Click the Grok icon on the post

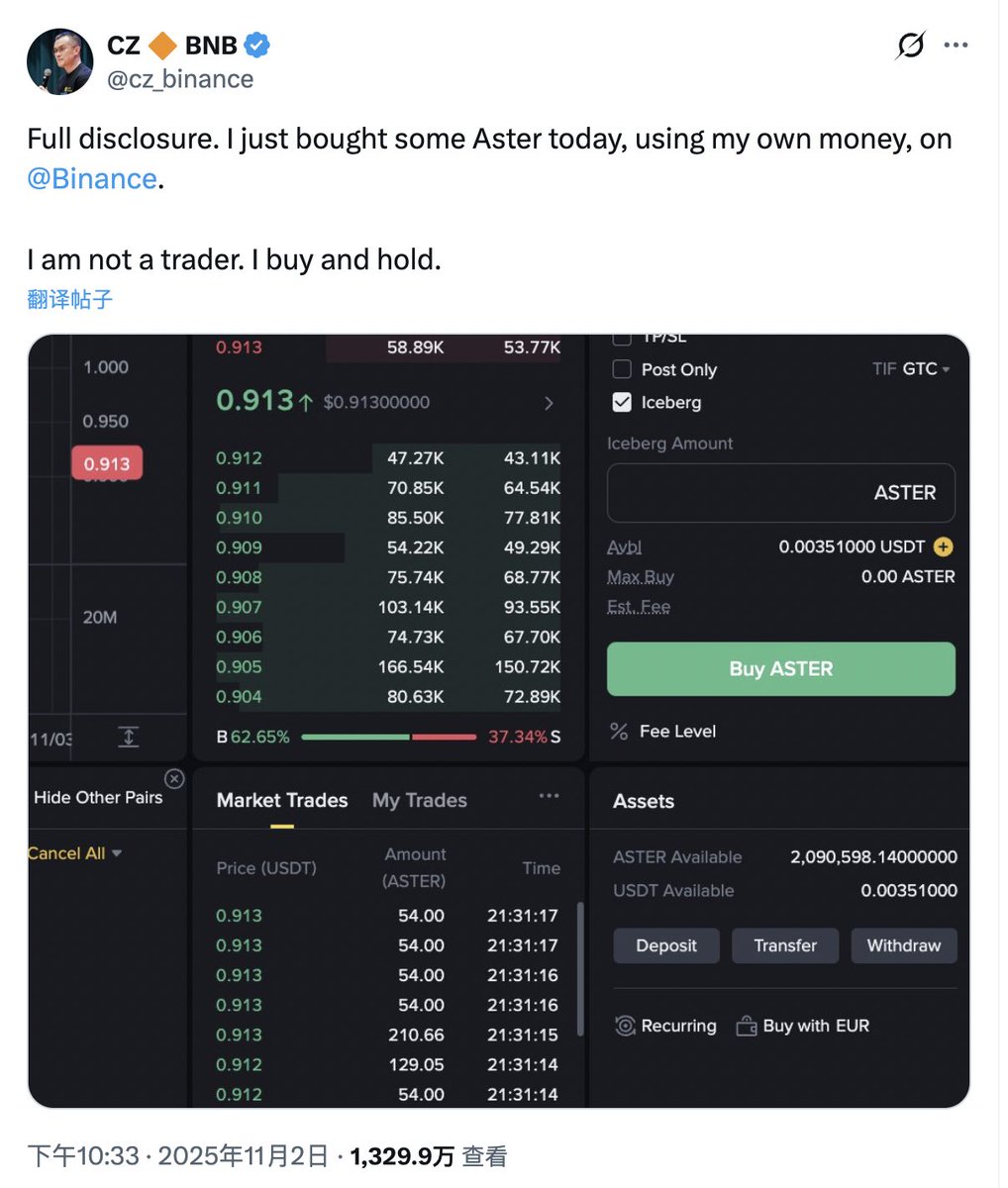pos(910,46)
